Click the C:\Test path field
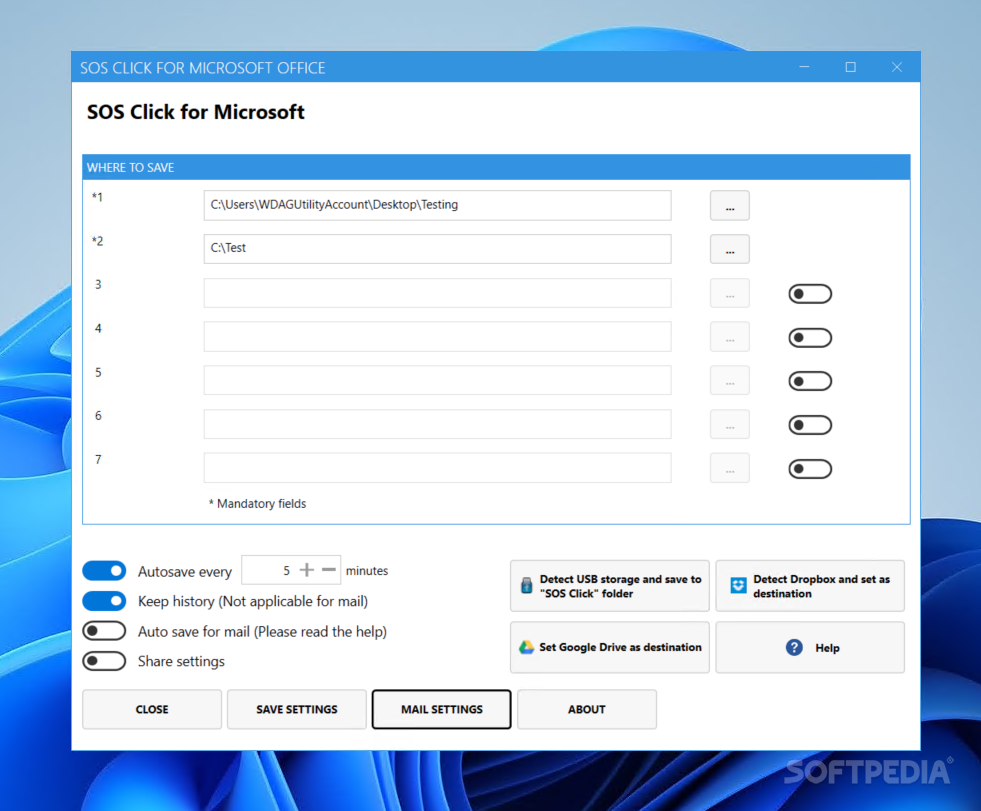This screenshot has height=811, width=981. (437, 249)
